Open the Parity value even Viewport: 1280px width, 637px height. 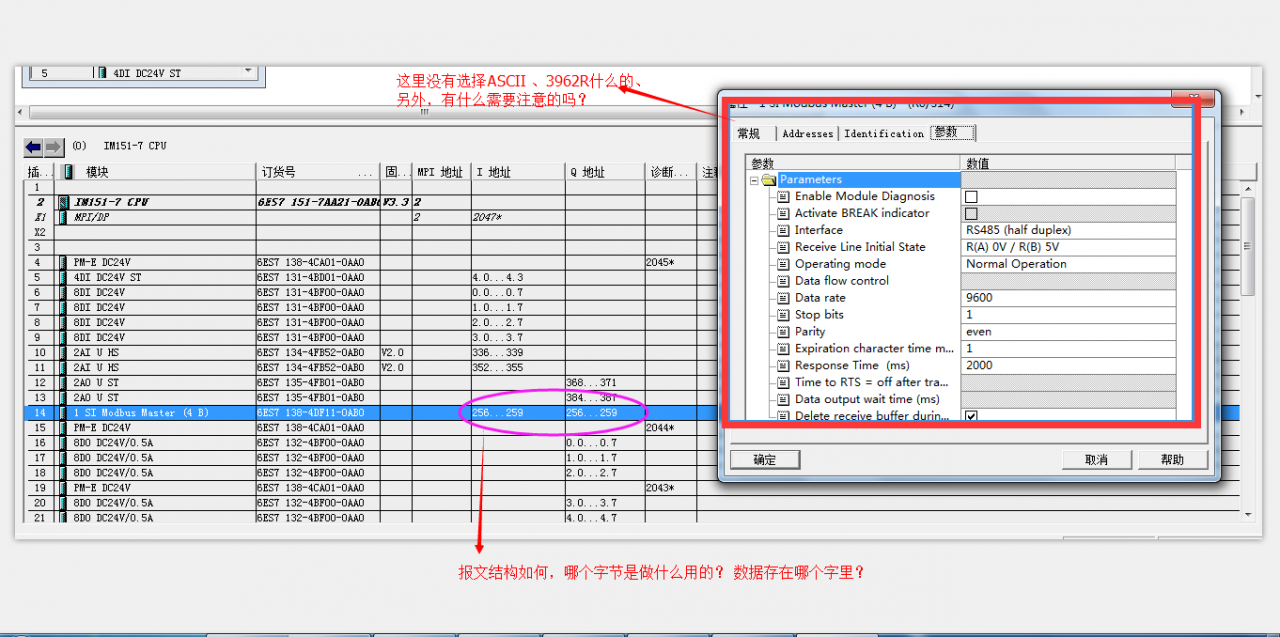(1068, 332)
